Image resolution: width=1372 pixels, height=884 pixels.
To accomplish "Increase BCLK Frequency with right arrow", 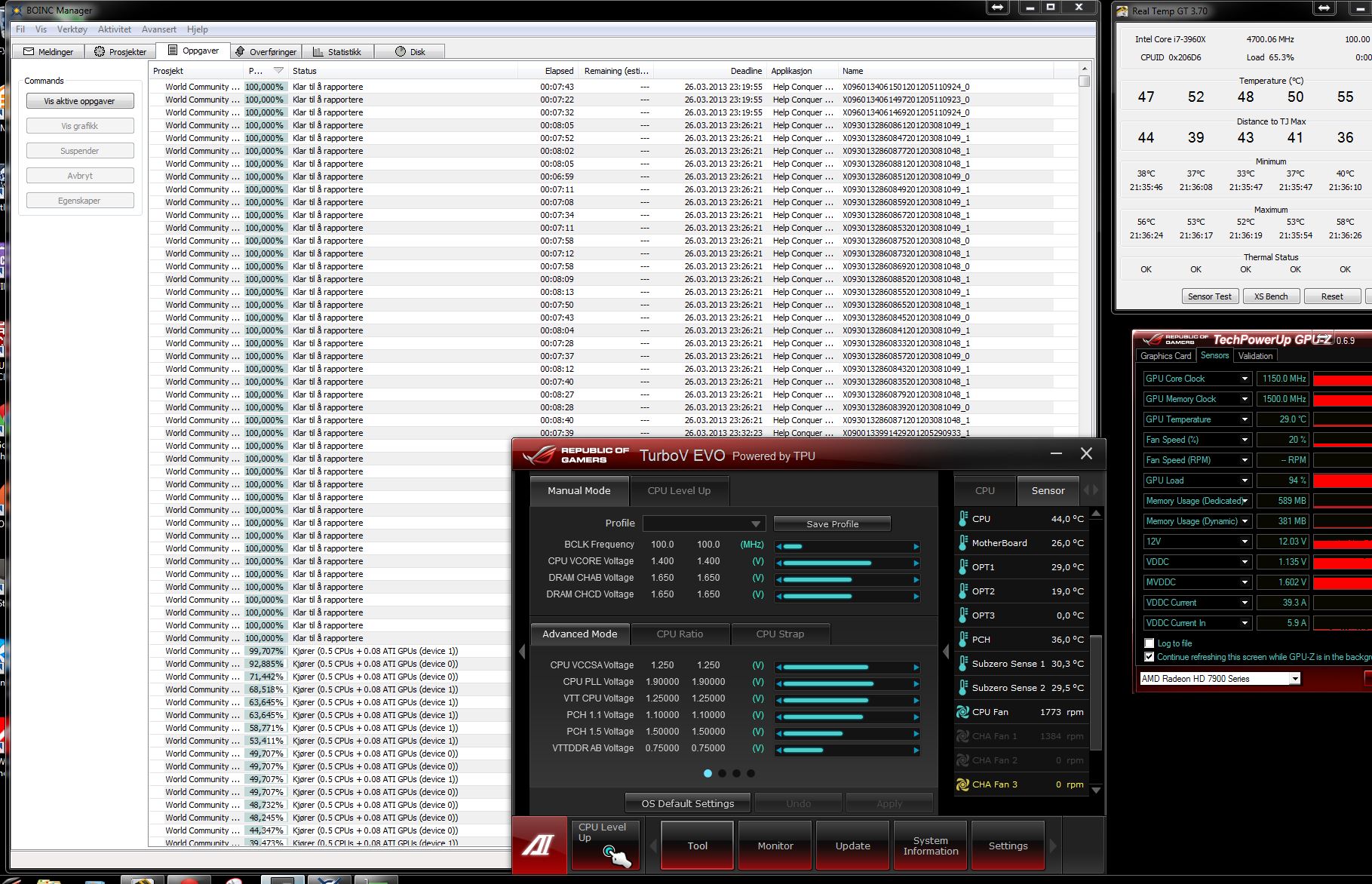I will coord(916,546).
